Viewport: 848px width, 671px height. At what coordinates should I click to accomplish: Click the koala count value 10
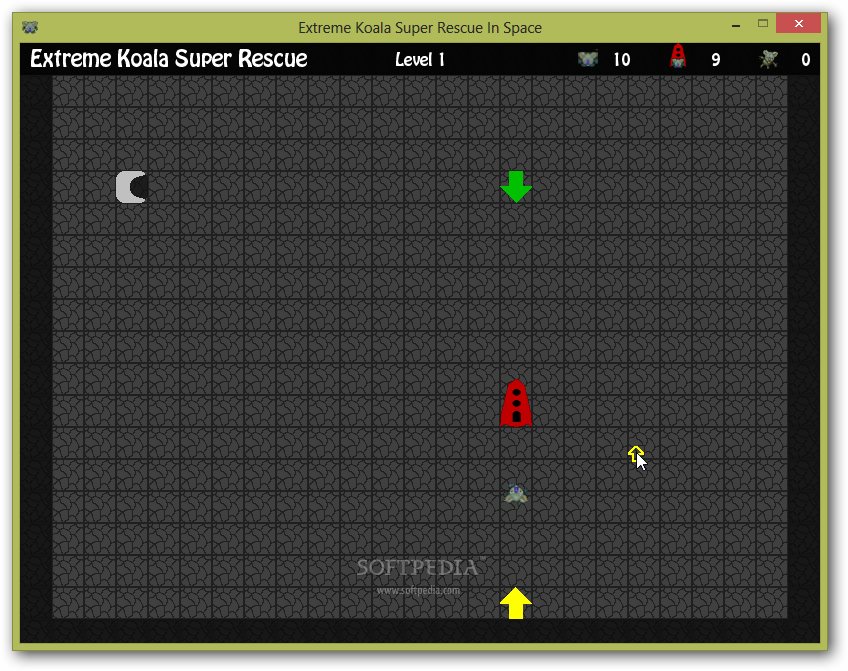[621, 59]
